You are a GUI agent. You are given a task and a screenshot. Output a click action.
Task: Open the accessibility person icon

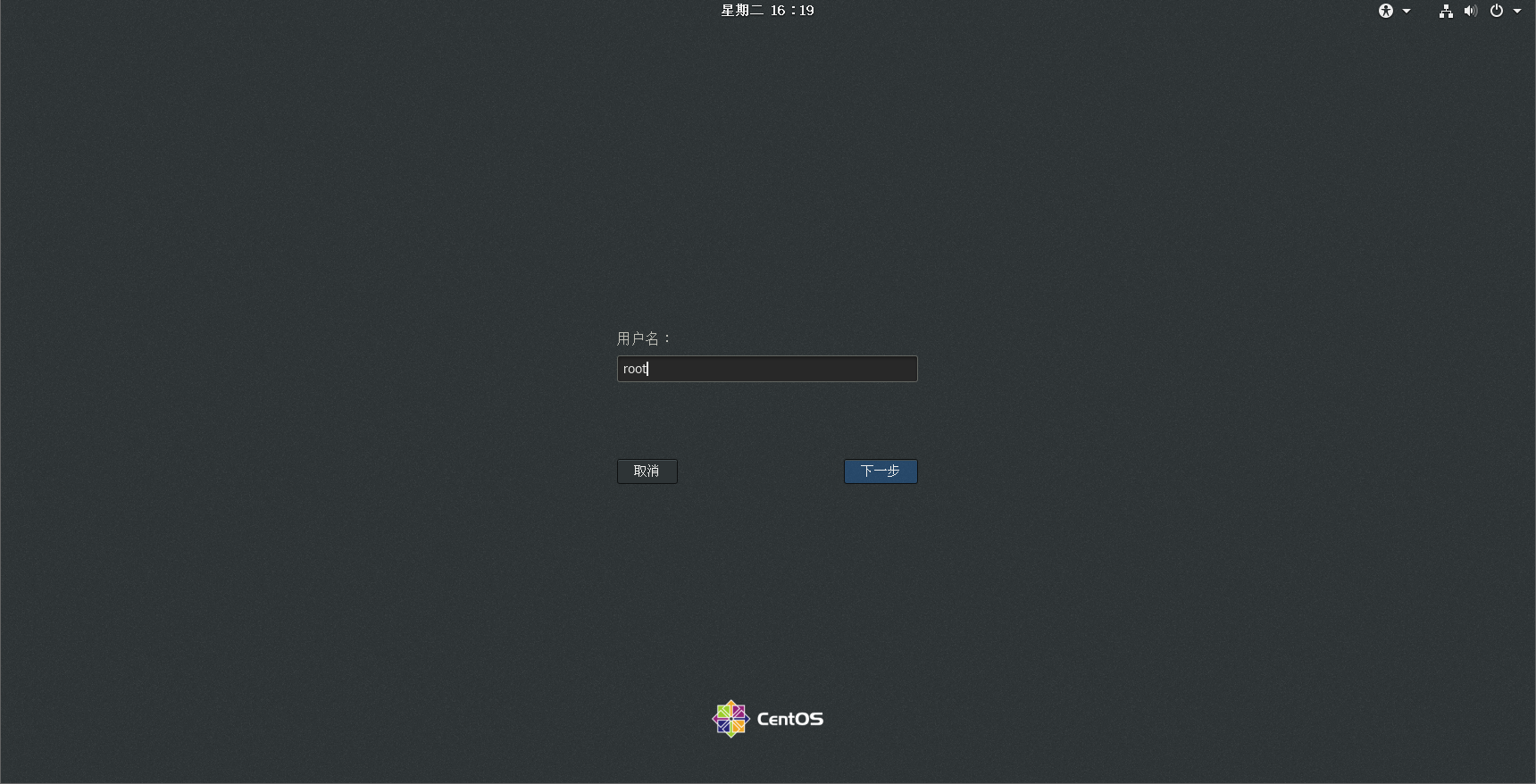tap(1385, 11)
